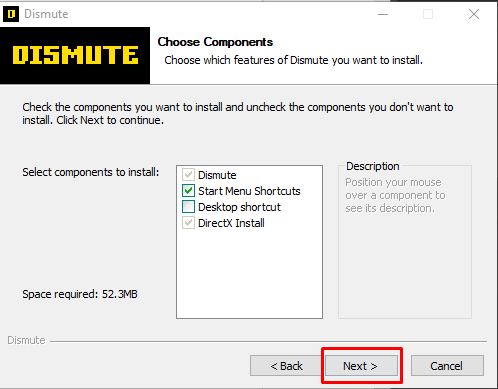The height and width of the screenshot is (389, 498).
Task: Enable the Desktop shortcut checkbox
Action: [188, 207]
